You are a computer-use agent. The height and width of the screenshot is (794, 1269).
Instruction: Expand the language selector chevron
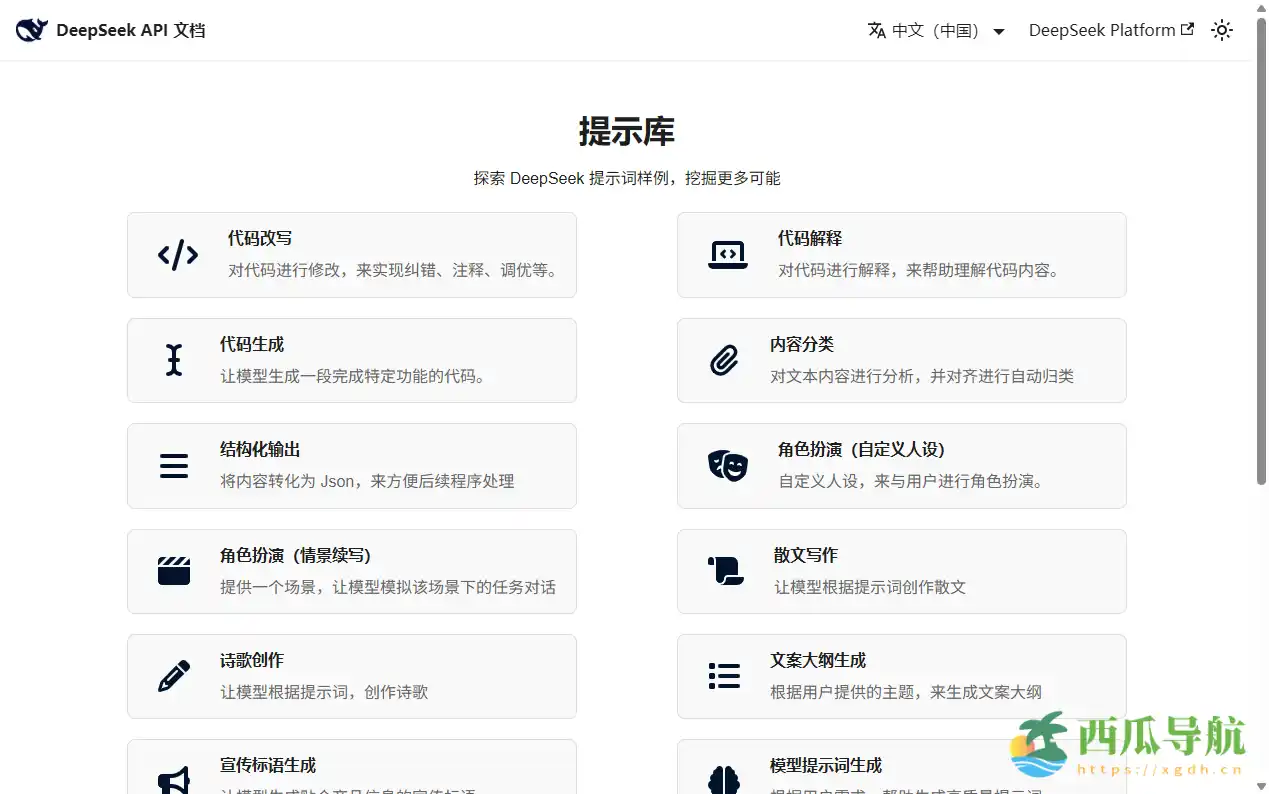click(999, 31)
